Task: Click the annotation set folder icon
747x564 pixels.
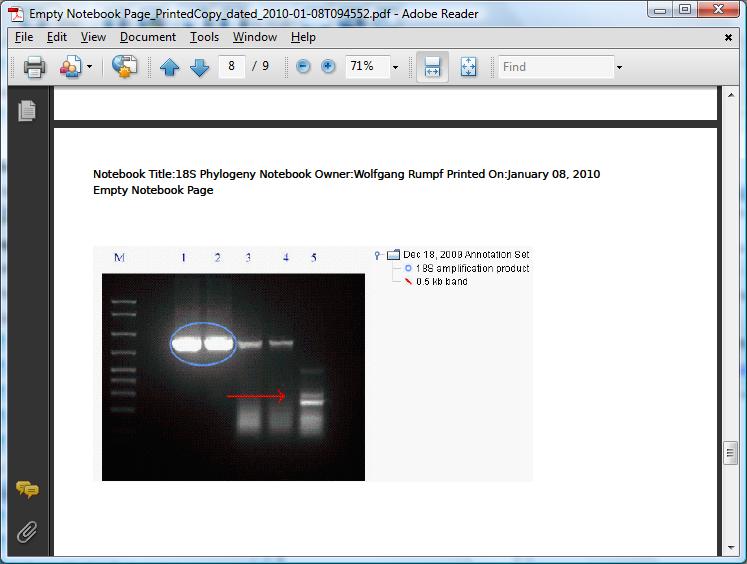Action: (x=394, y=255)
